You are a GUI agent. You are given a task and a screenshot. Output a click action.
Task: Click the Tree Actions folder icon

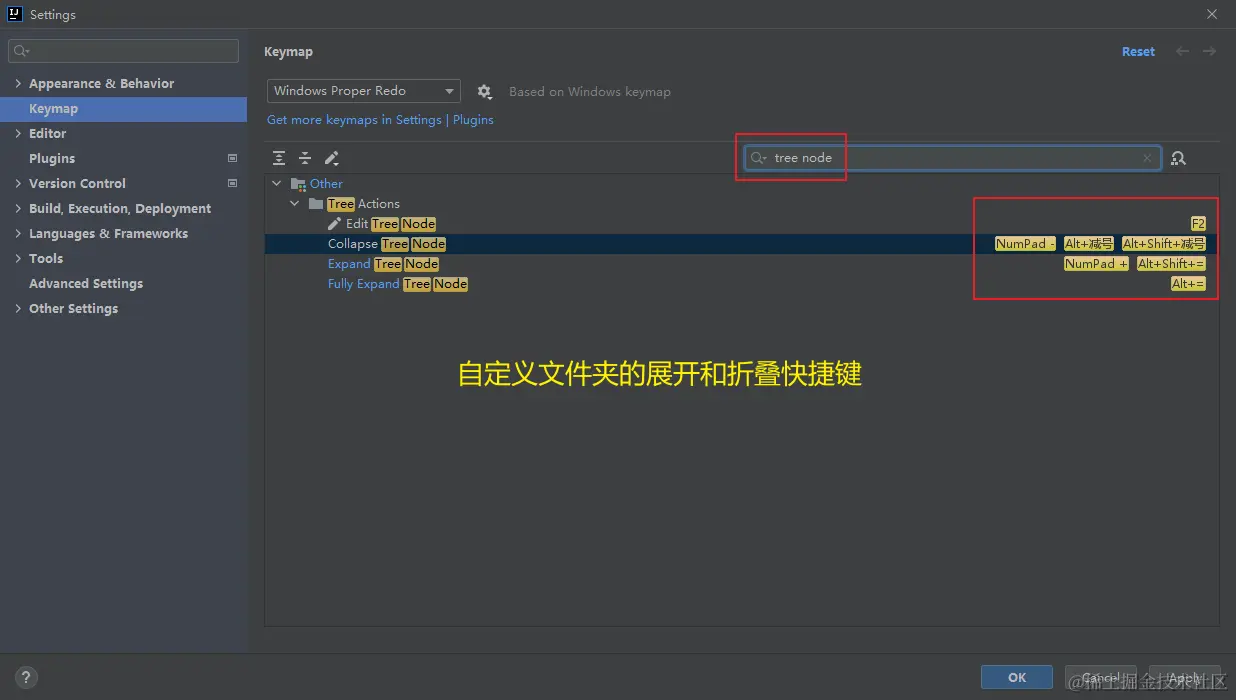316,204
